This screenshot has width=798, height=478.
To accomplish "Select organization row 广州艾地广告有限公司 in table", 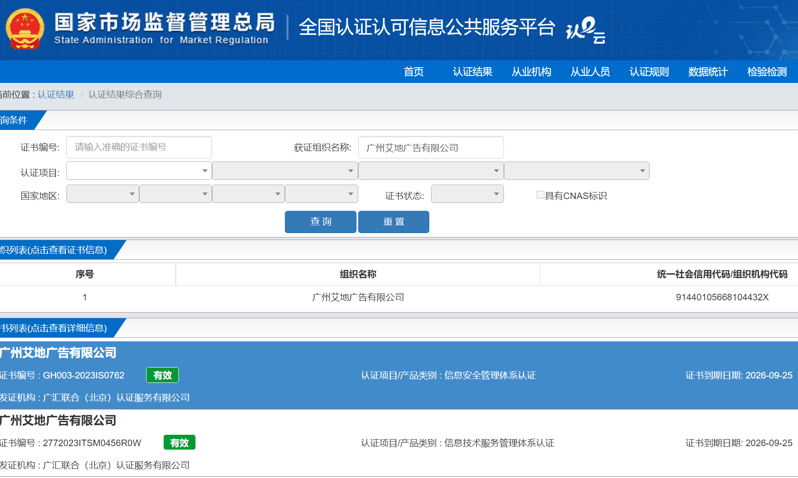I will tap(358, 297).
